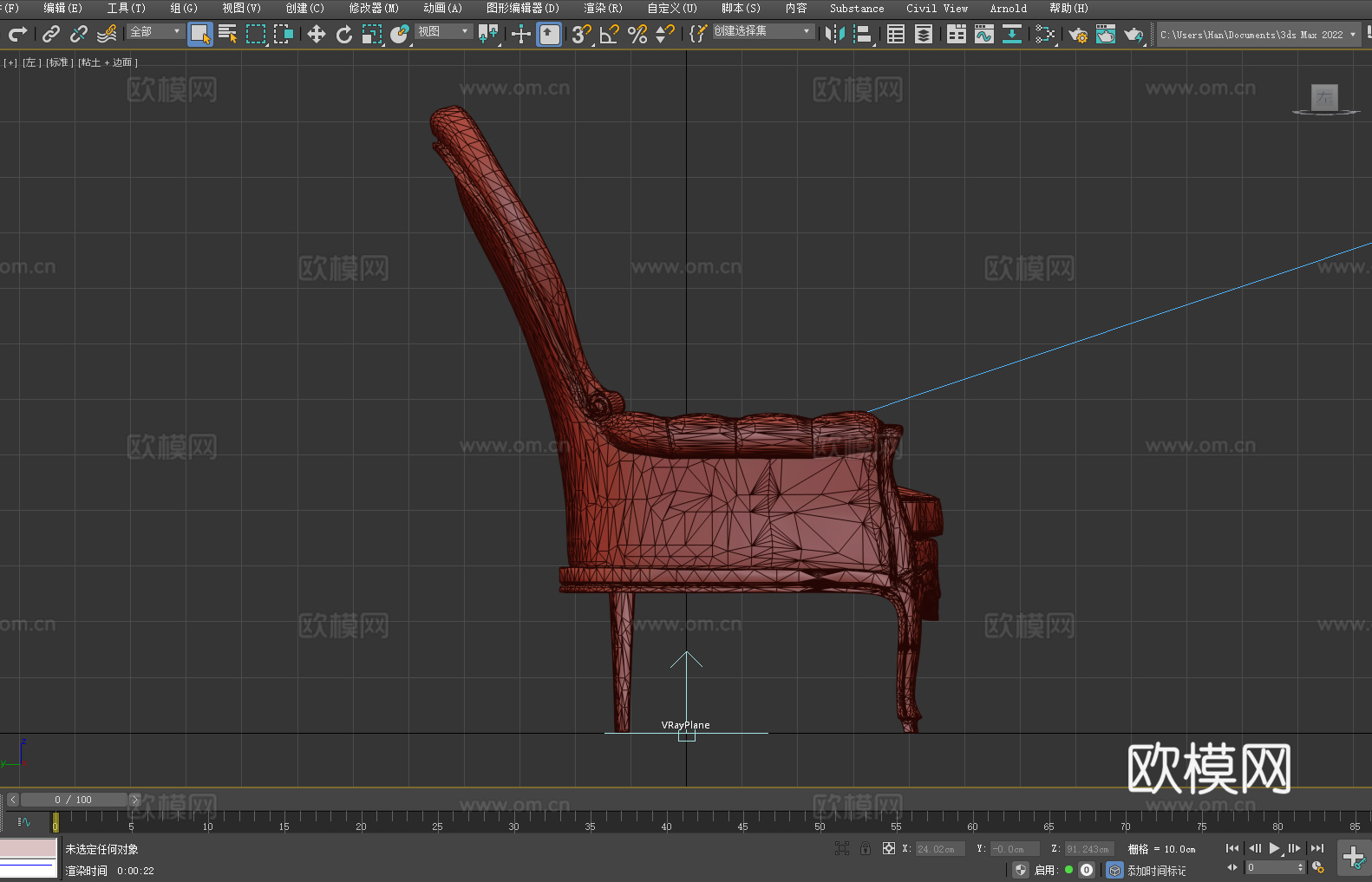Click Play Animation button
The width and height of the screenshot is (1372, 882).
coord(1274,848)
